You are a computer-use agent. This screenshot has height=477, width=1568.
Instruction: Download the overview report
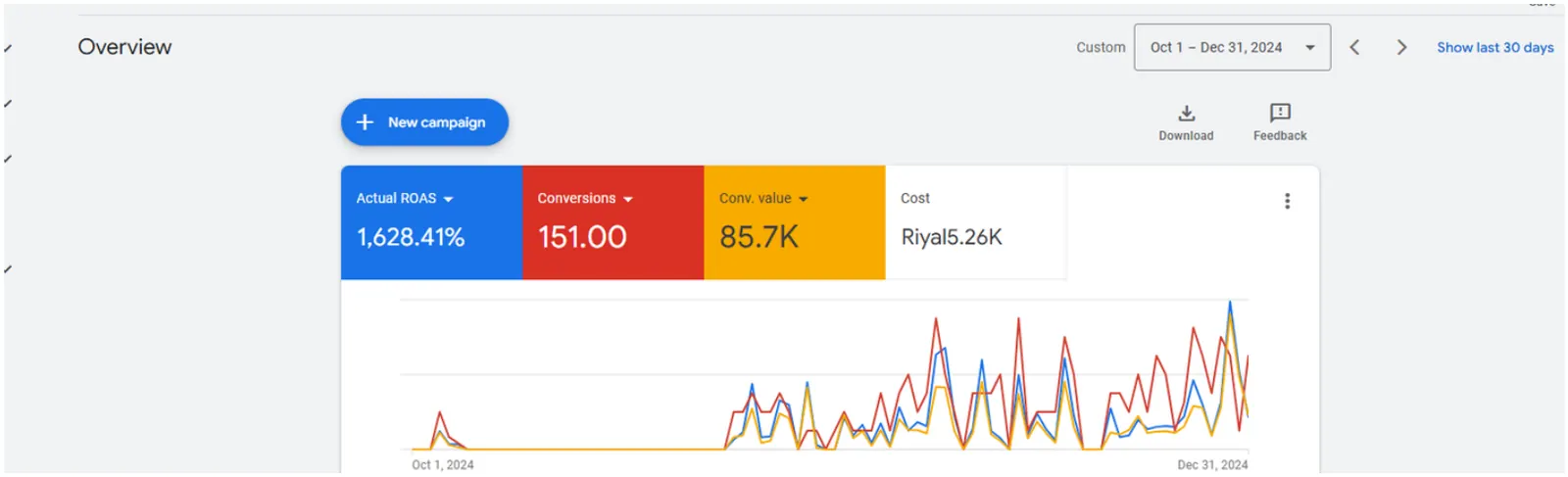click(x=1186, y=122)
